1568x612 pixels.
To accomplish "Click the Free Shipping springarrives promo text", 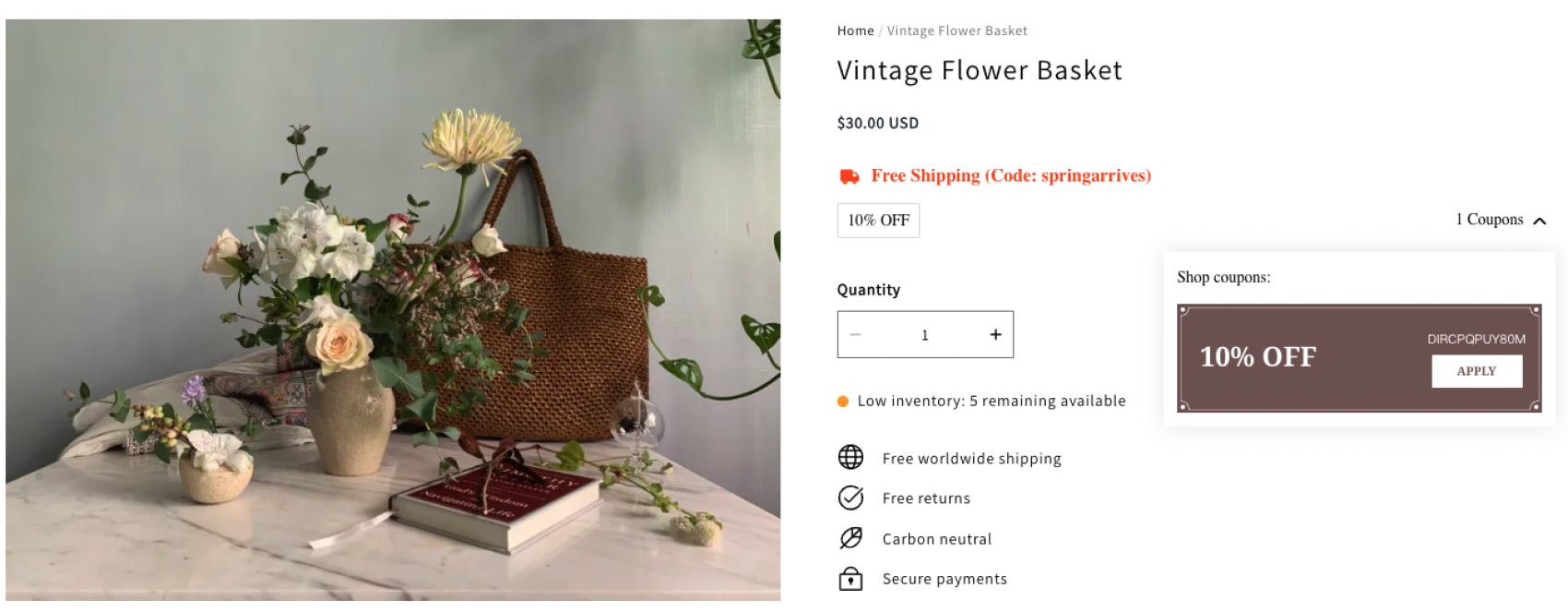I will [1011, 176].
